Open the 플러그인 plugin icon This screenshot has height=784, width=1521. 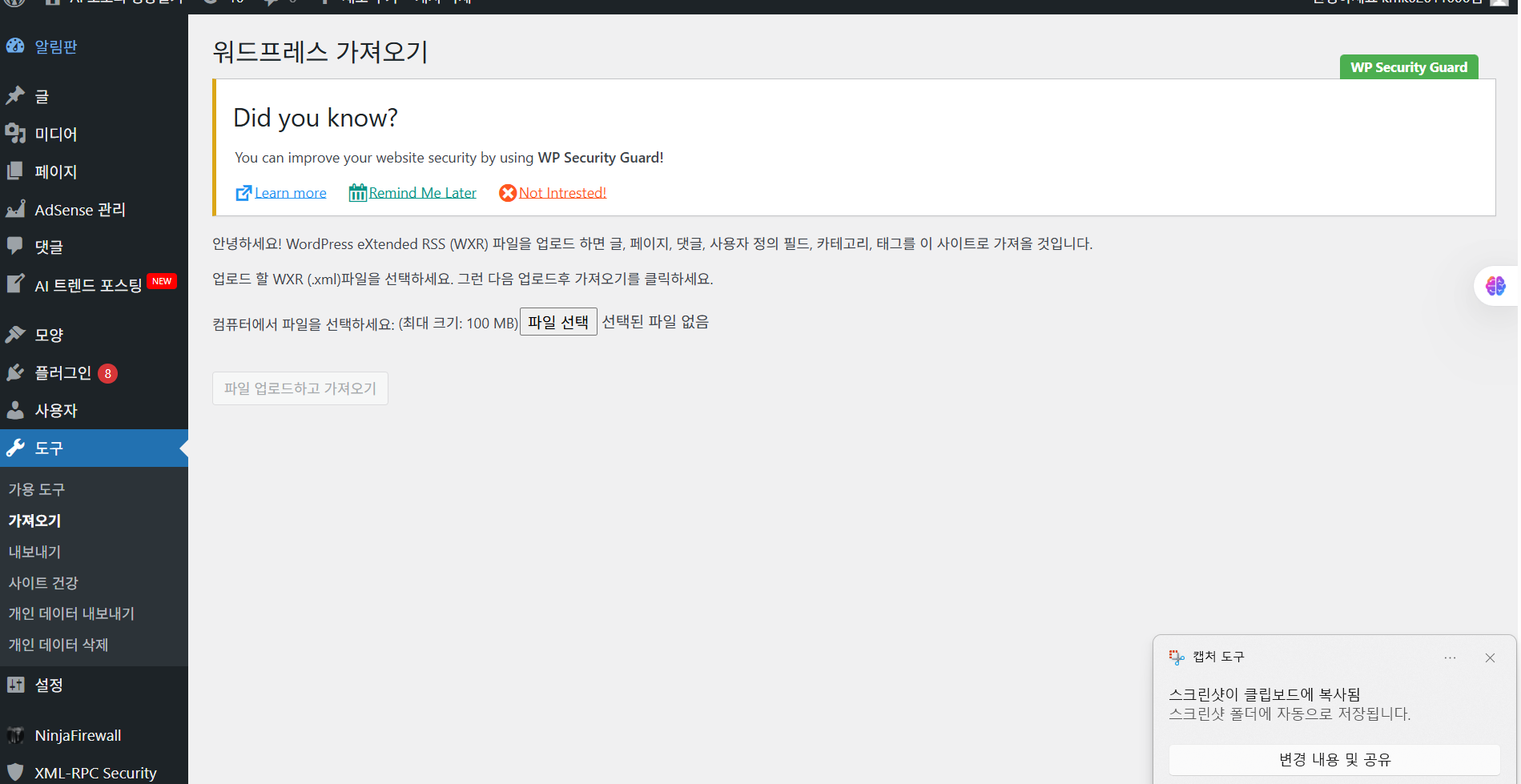[x=16, y=372]
